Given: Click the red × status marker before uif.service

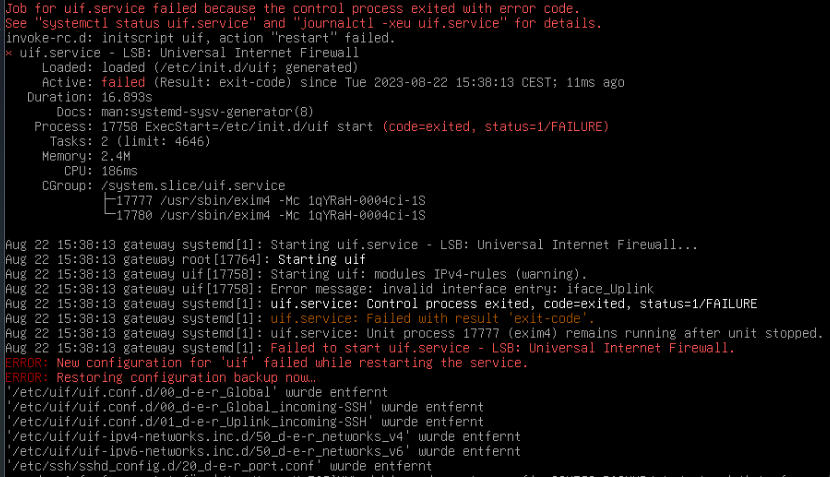Looking at the screenshot, I should point(9,53).
